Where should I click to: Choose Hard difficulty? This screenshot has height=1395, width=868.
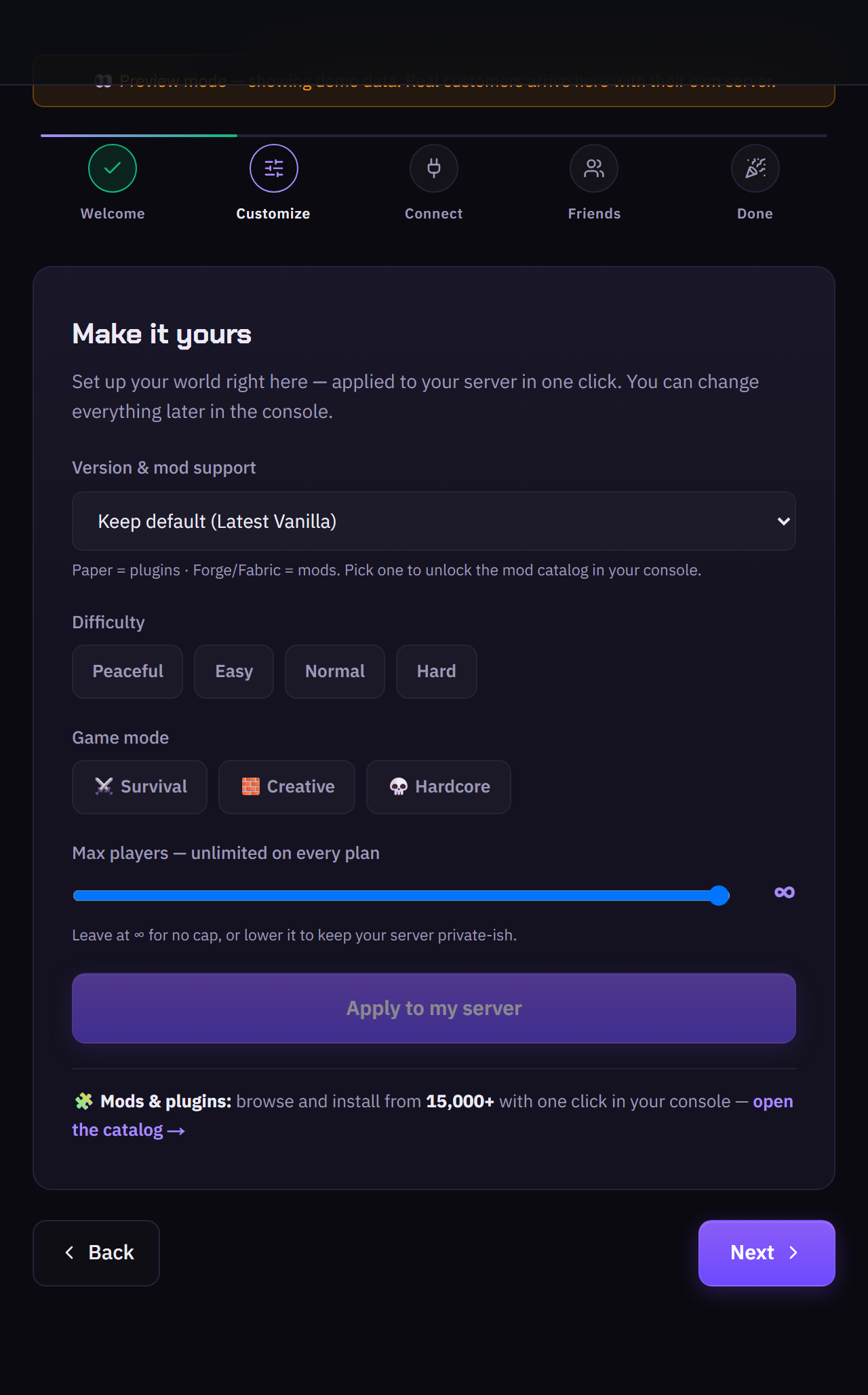[x=437, y=672]
